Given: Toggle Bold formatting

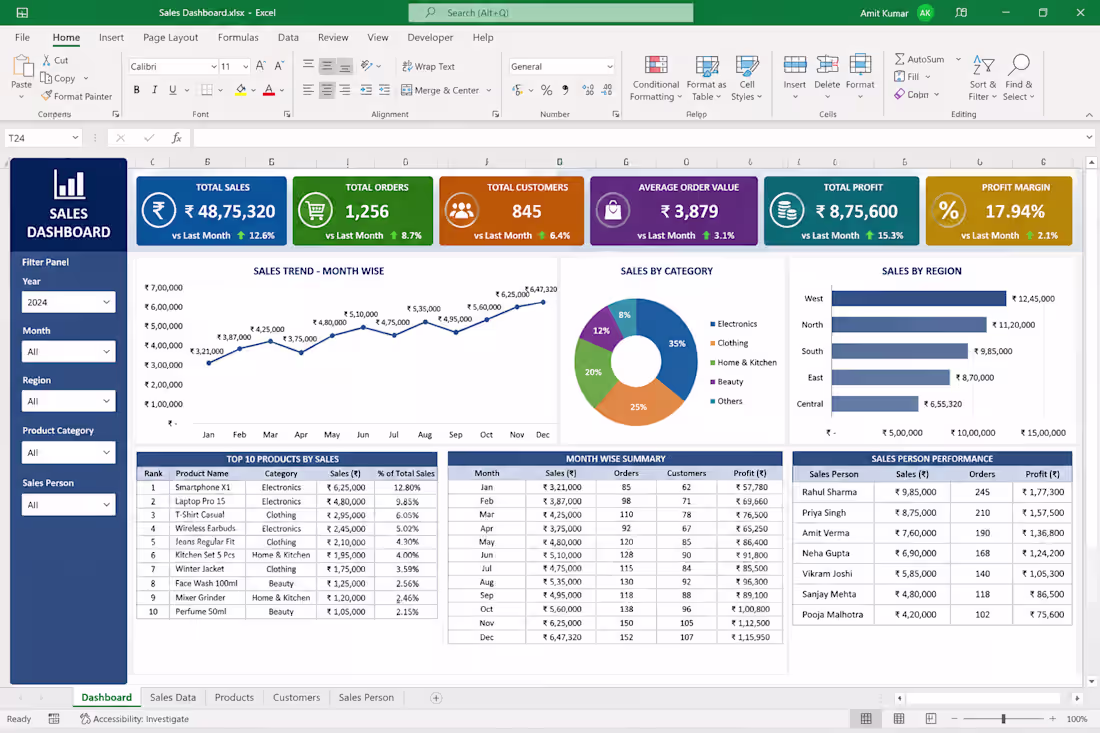Looking at the screenshot, I should (x=137, y=90).
